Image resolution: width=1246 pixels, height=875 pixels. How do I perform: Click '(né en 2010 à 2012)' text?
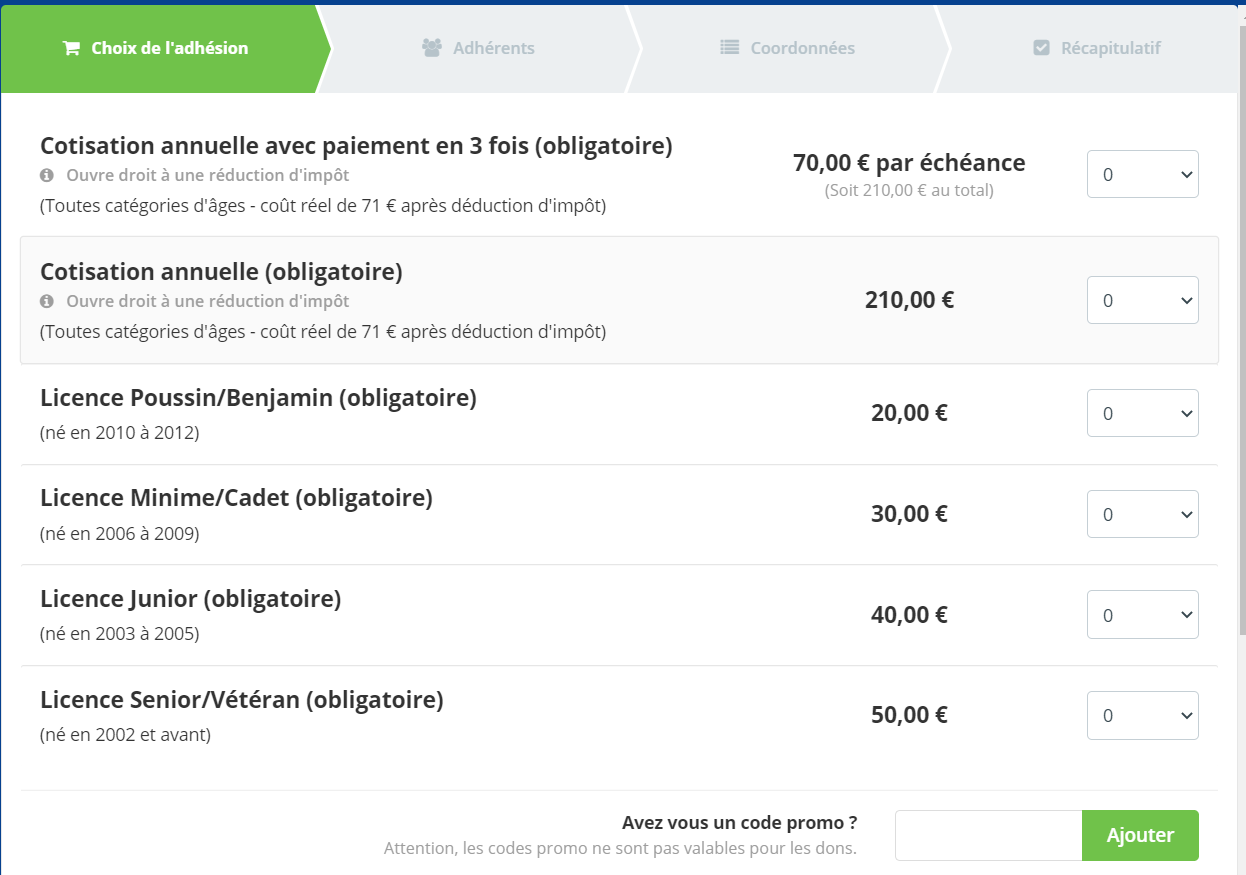click(120, 433)
